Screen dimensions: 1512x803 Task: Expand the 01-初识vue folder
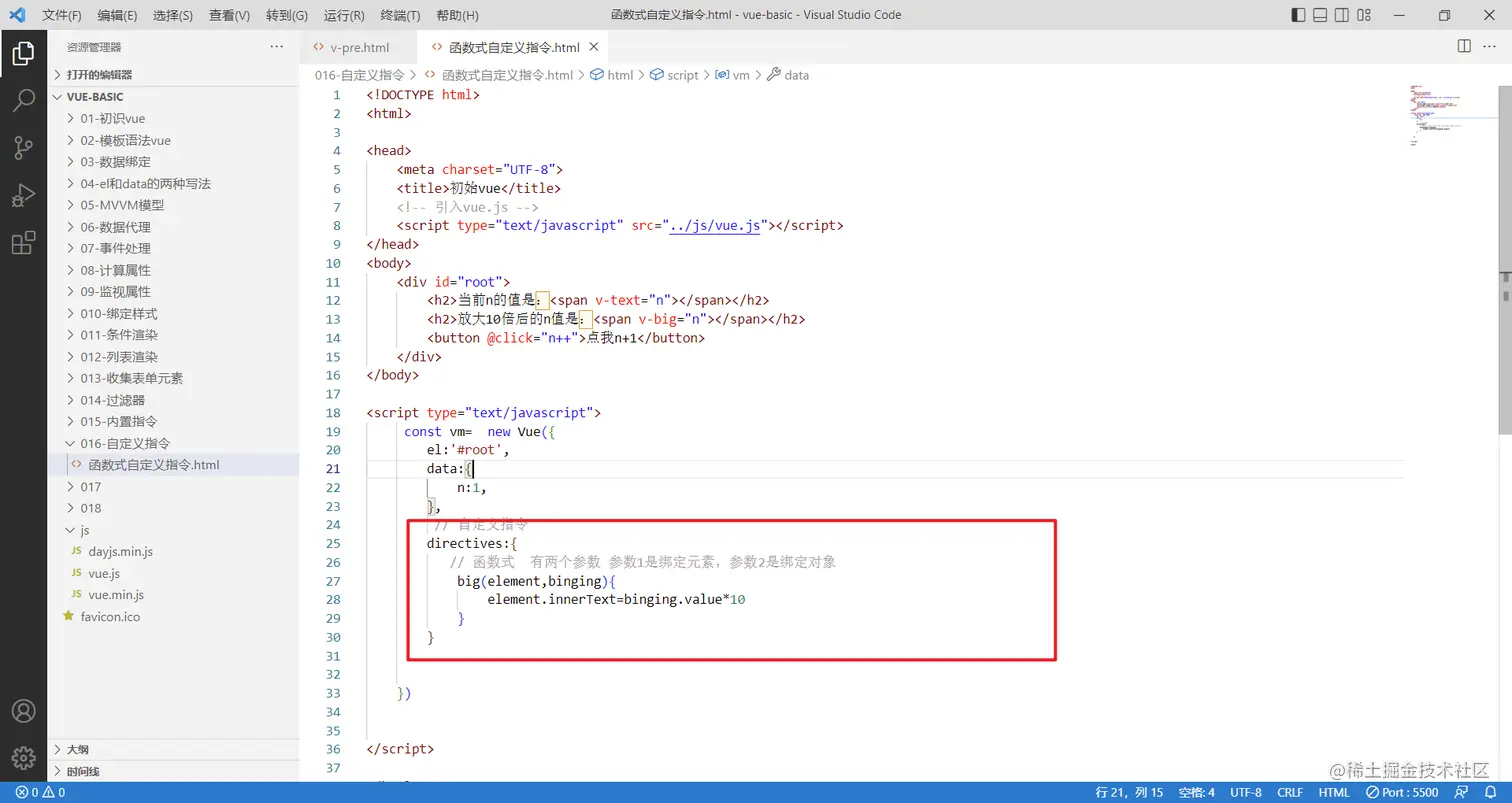coord(173,119)
